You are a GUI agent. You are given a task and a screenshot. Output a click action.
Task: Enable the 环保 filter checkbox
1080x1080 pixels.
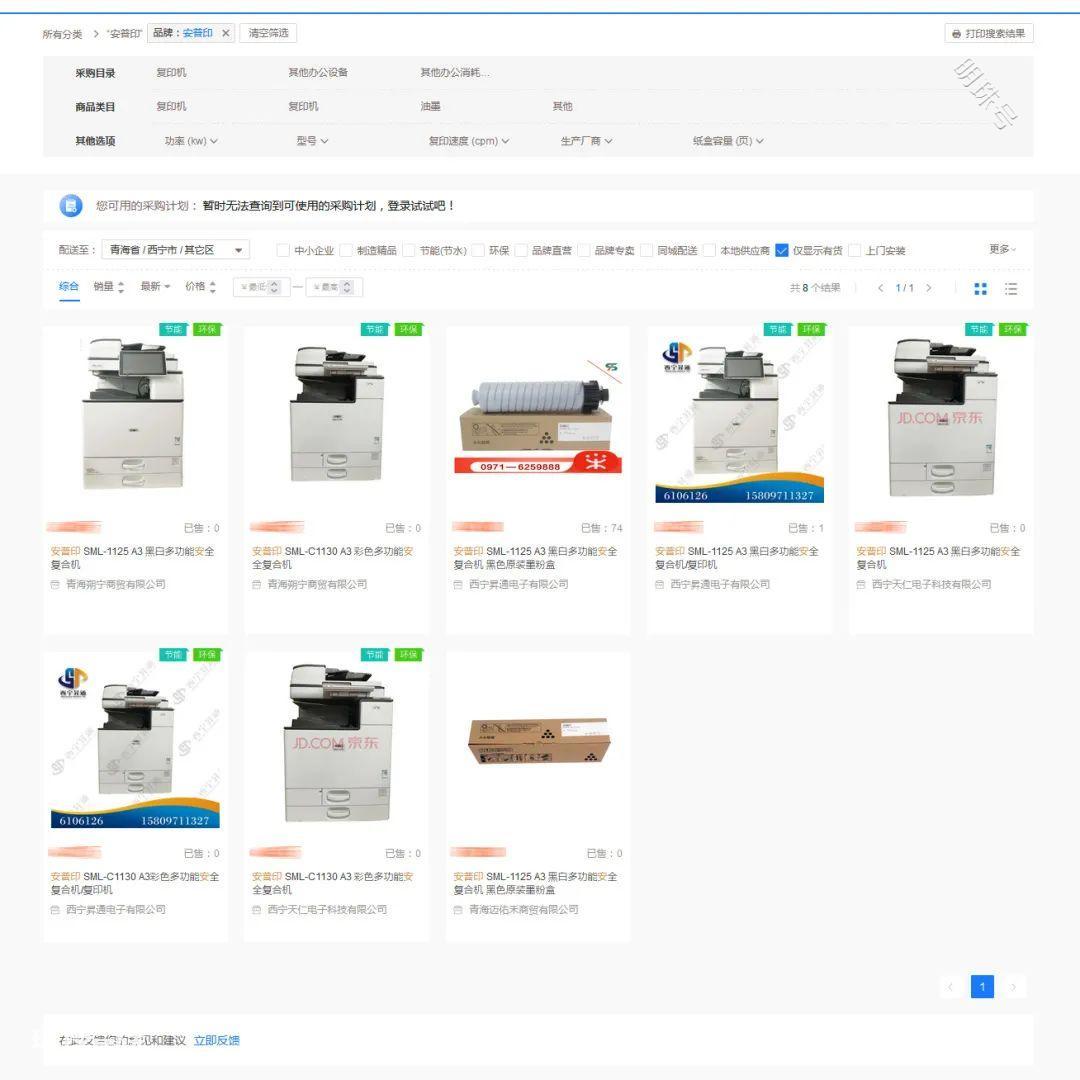pyautogui.click(x=478, y=250)
